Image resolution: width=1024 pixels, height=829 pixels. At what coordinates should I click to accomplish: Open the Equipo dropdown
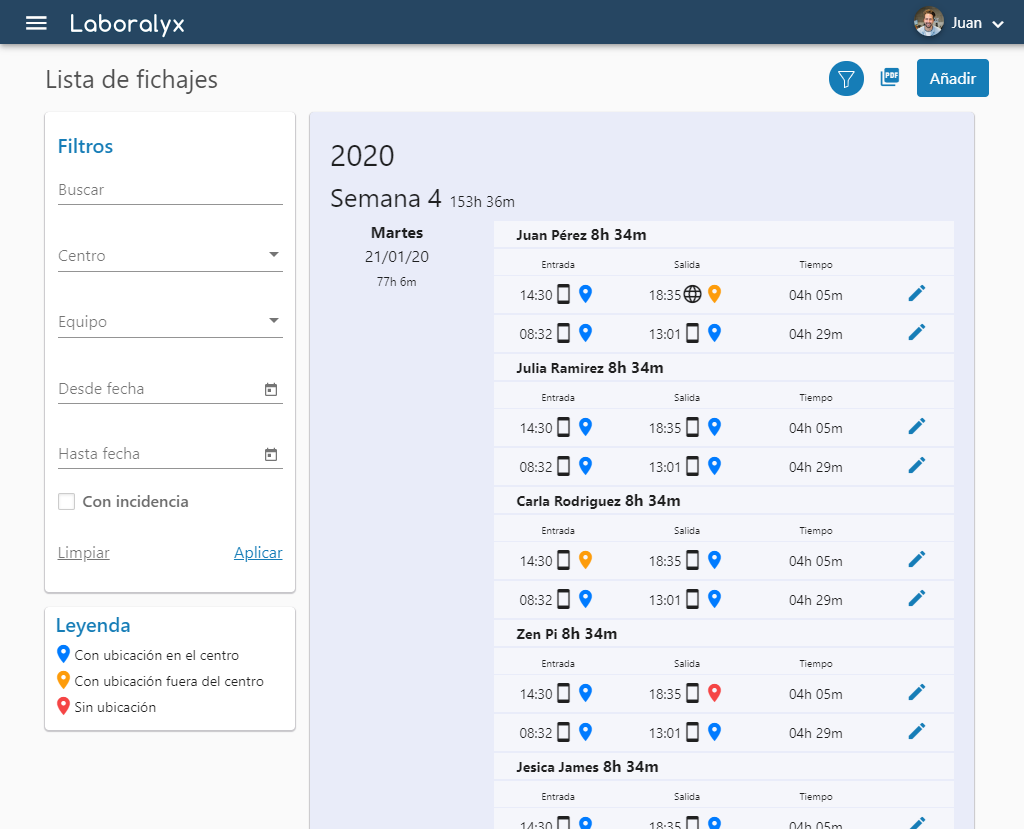click(170, 321)
